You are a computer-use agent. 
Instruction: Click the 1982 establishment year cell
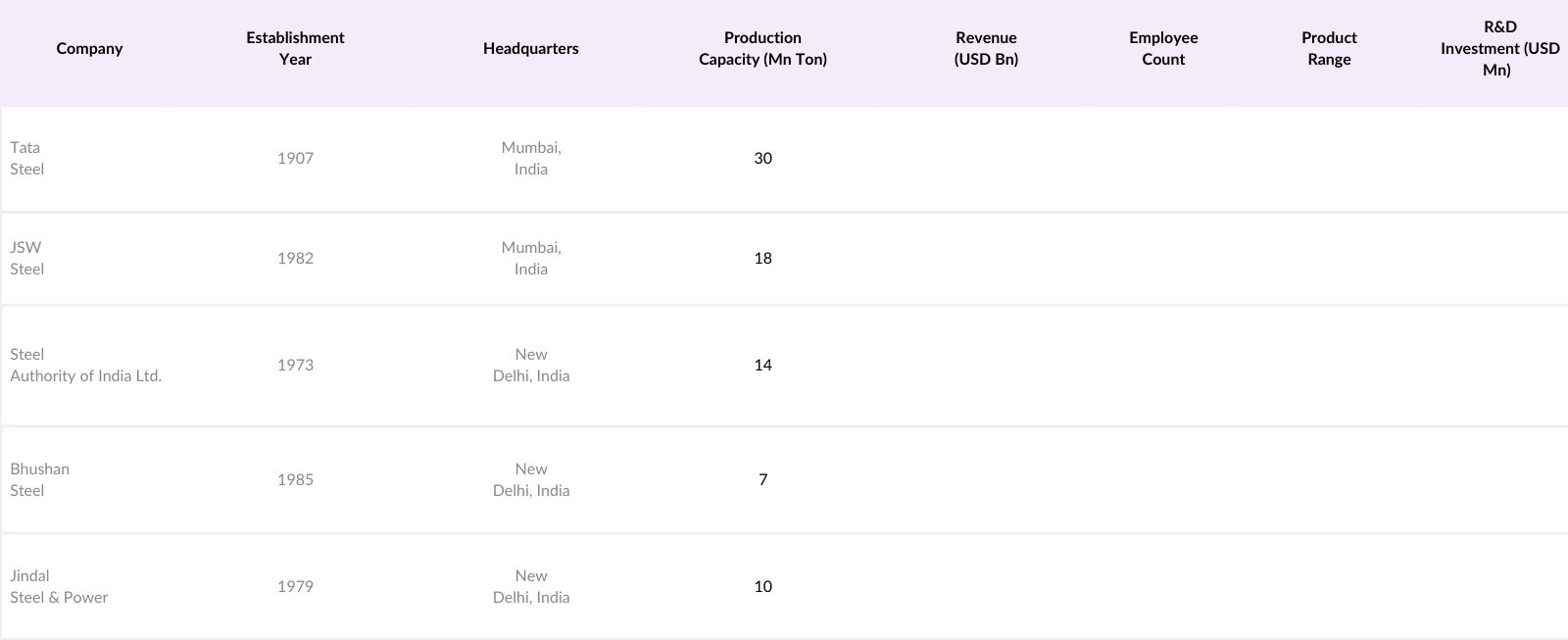[x=295, y=259]
